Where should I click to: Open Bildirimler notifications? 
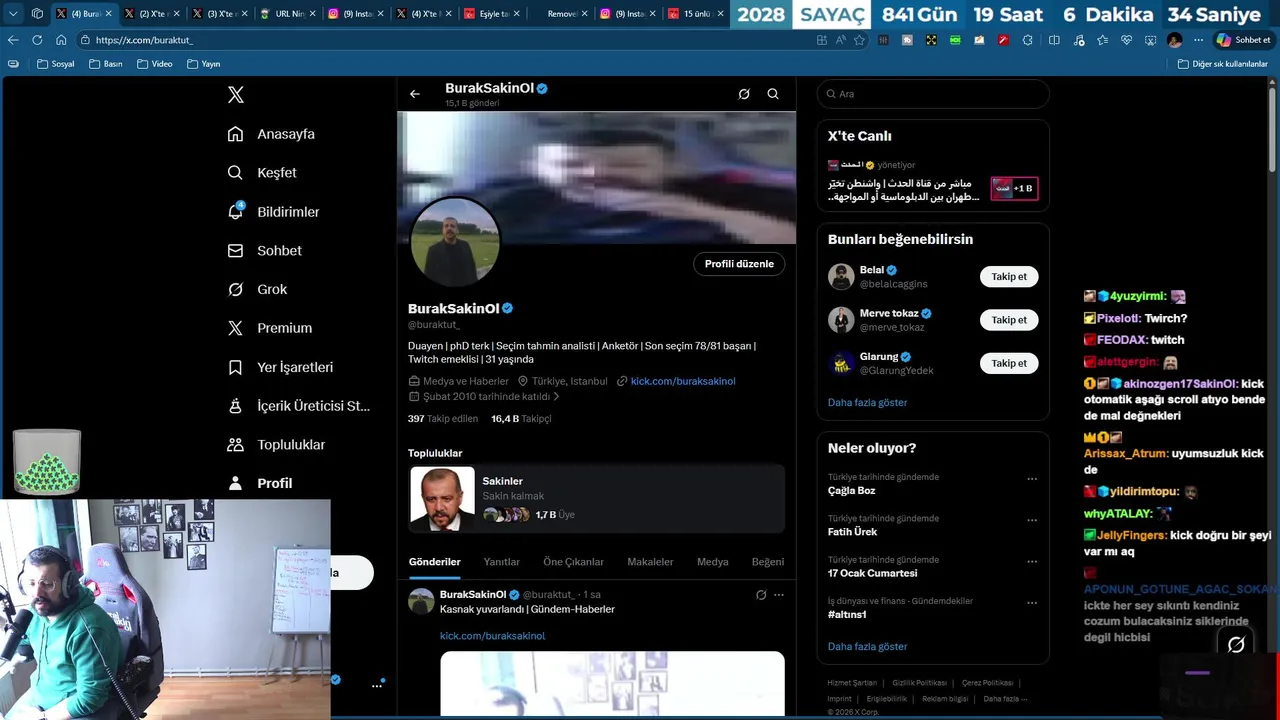(x=273, y=212)
